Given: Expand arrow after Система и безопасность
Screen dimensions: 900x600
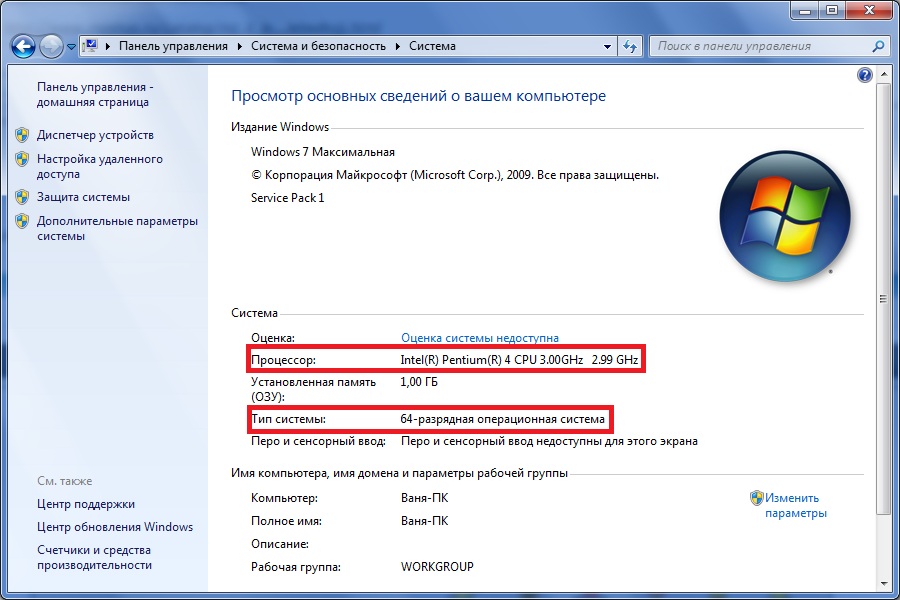Looking at the screenshot, I should click(x=398, y=47).
